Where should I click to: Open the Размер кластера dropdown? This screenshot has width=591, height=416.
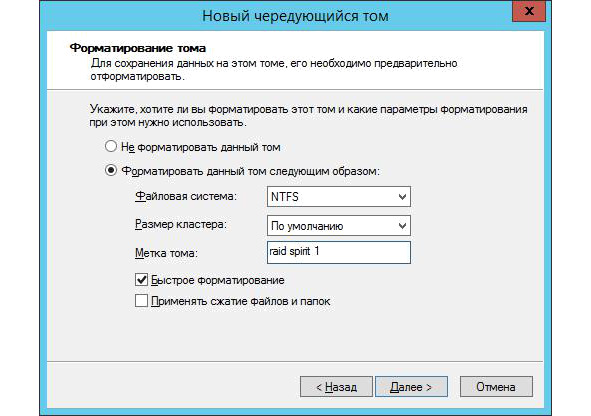pos(338,225)
